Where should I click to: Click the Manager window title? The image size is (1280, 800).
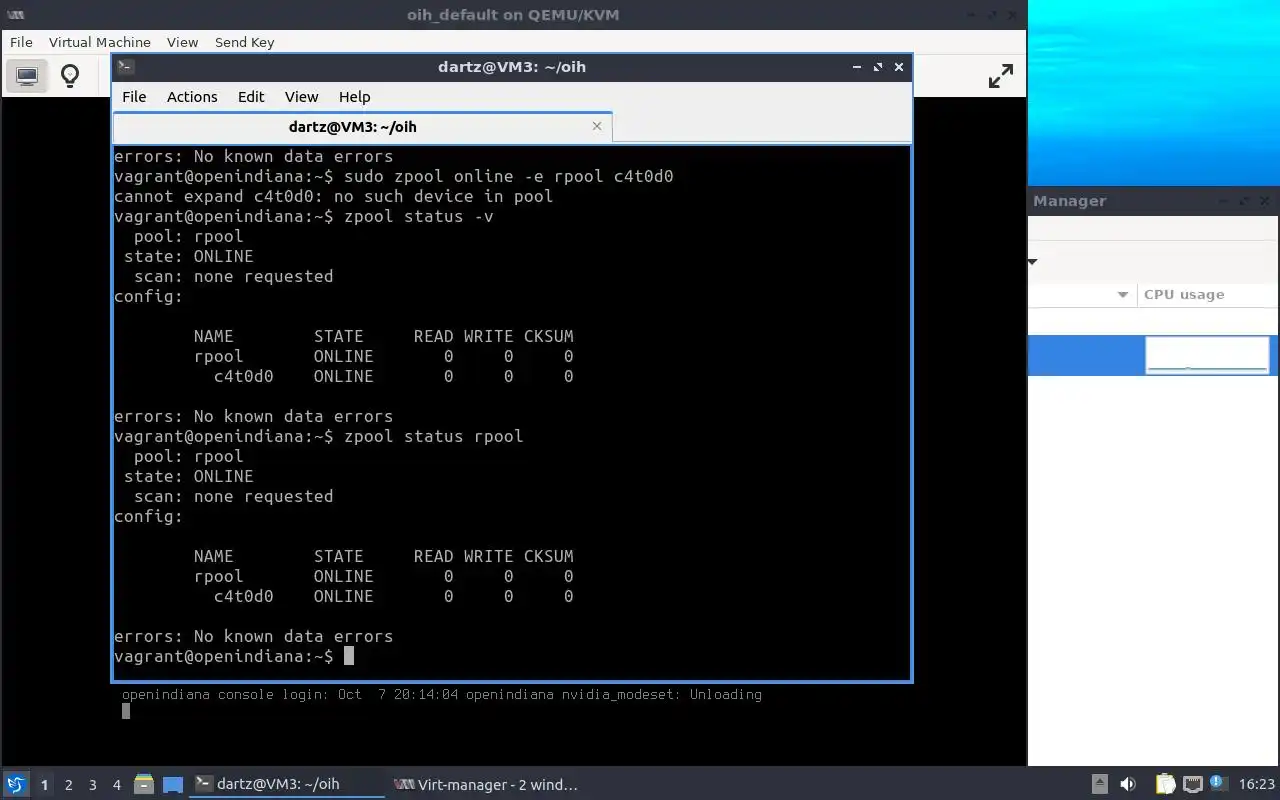tap(1069, 200)
